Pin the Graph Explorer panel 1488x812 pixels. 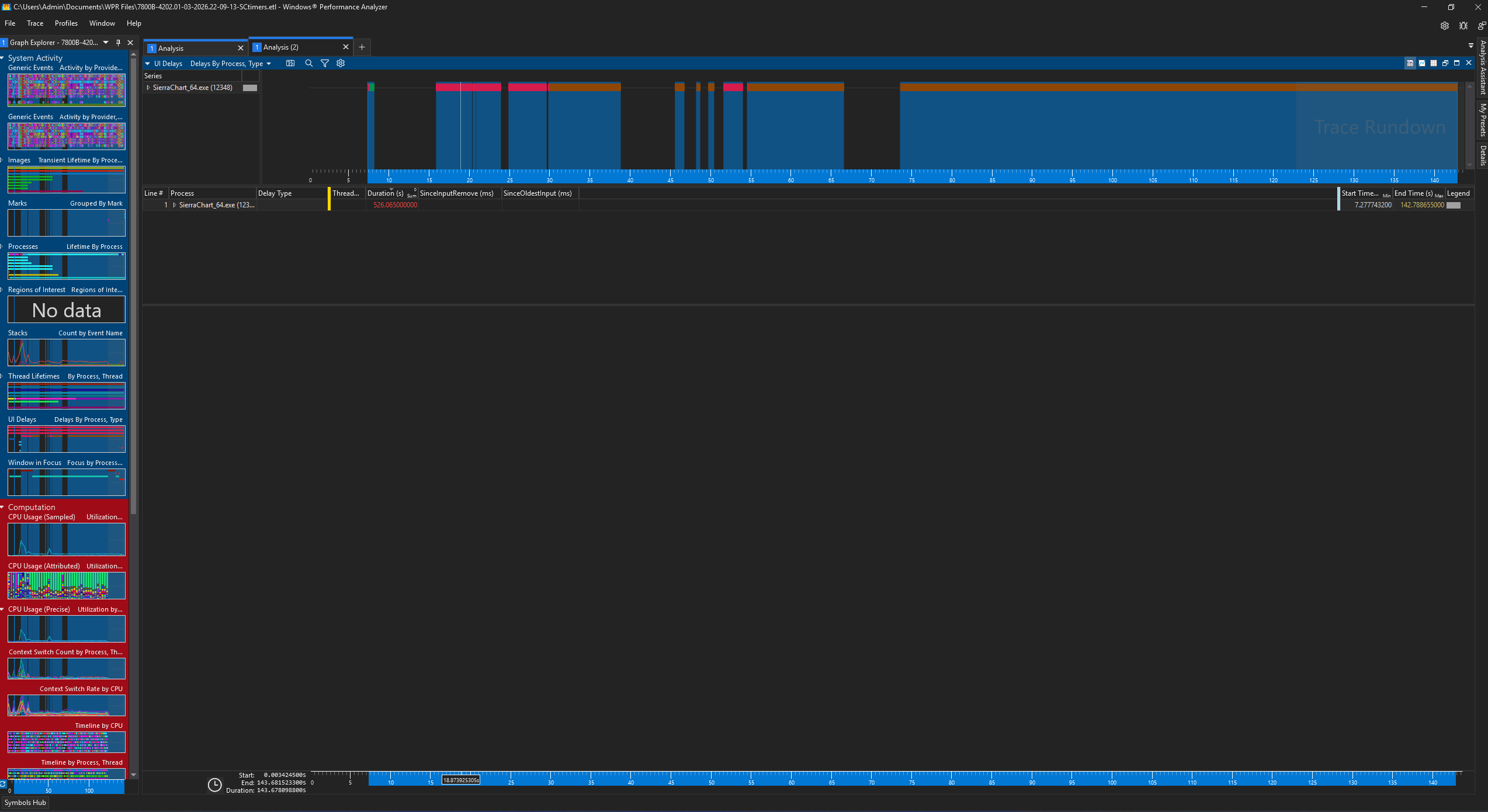[x=119, y=43]
